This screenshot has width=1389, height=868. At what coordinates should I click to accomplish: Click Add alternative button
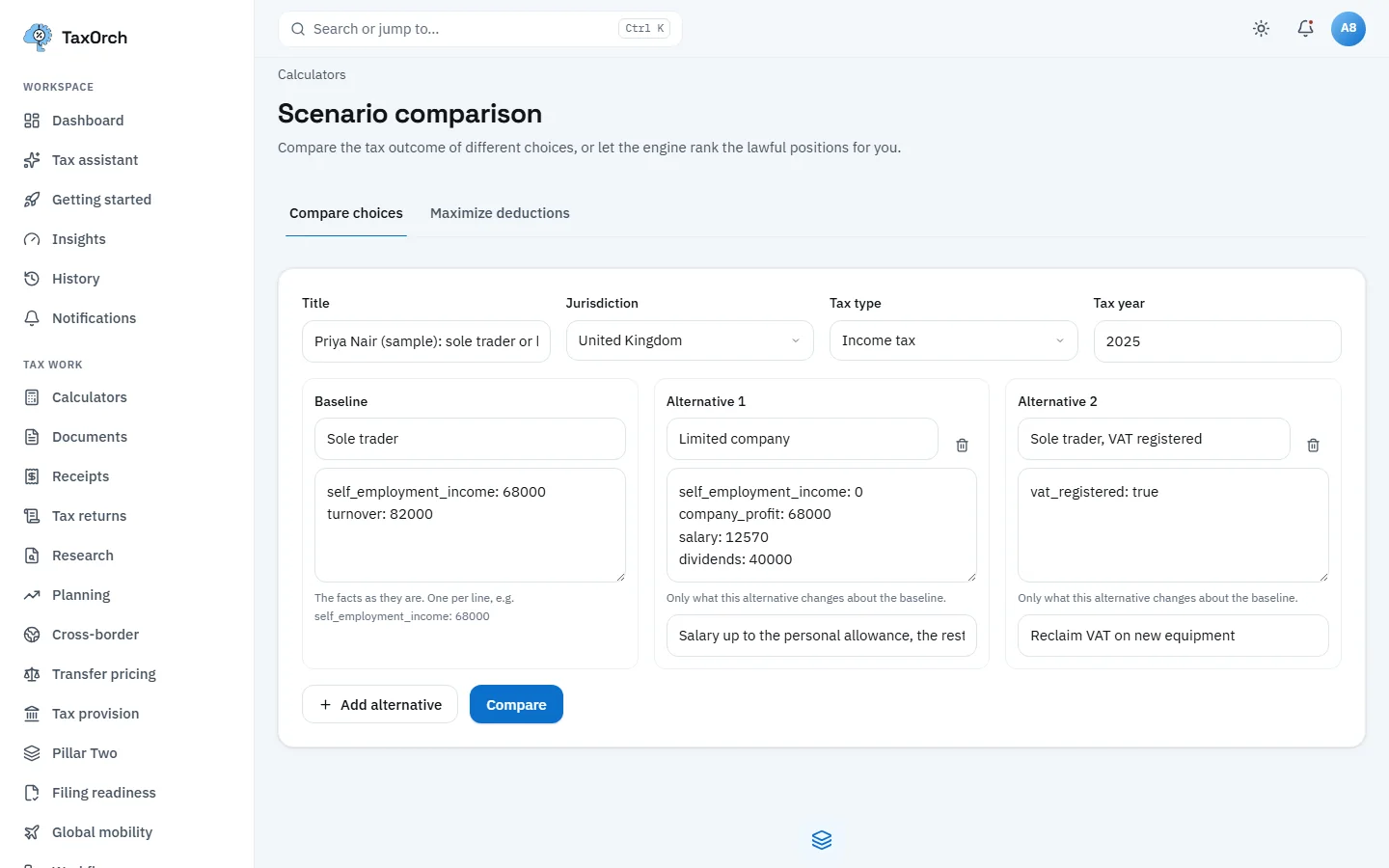coord(380,705)
